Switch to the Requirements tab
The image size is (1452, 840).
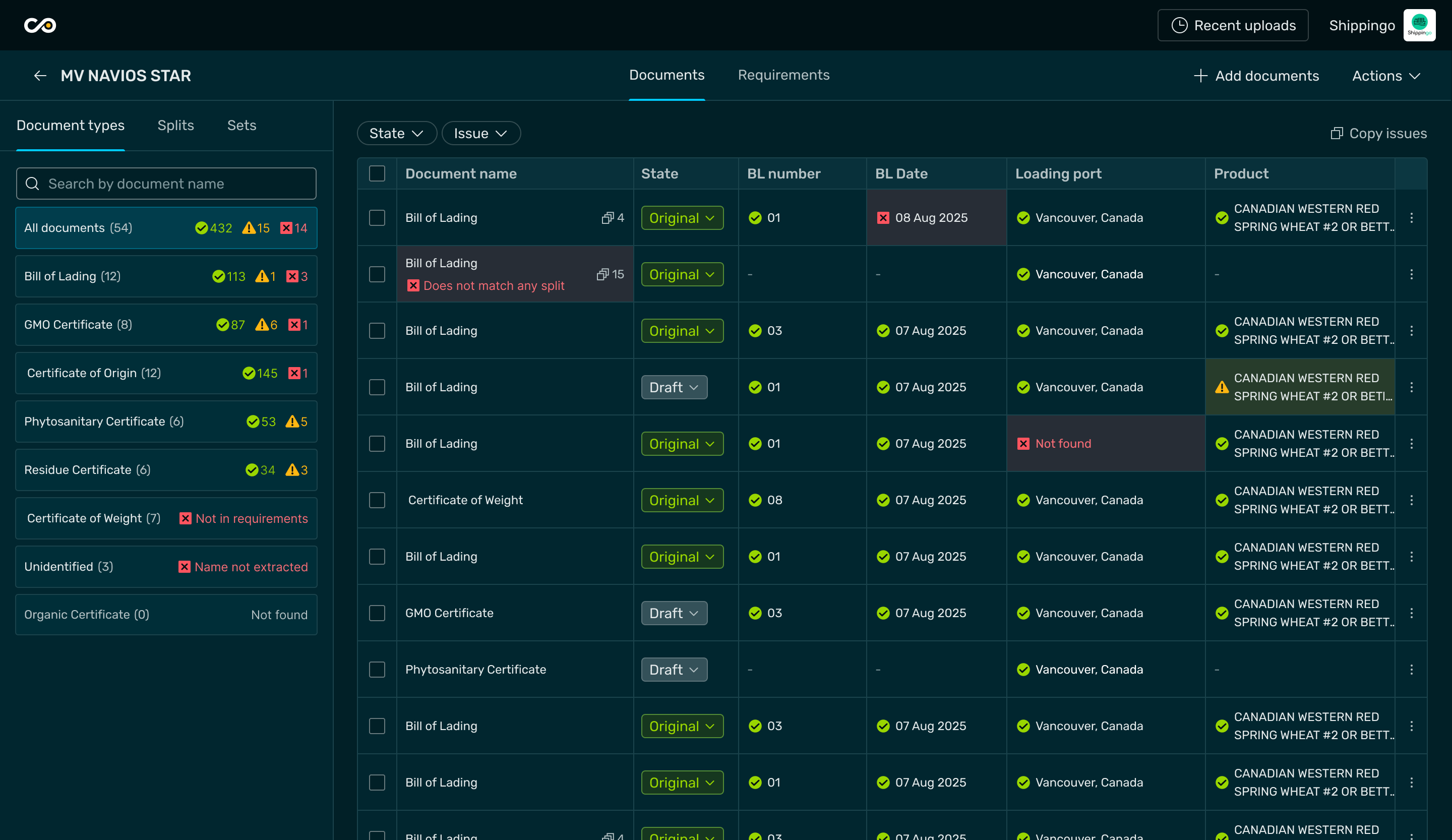(x=783, y=76)
